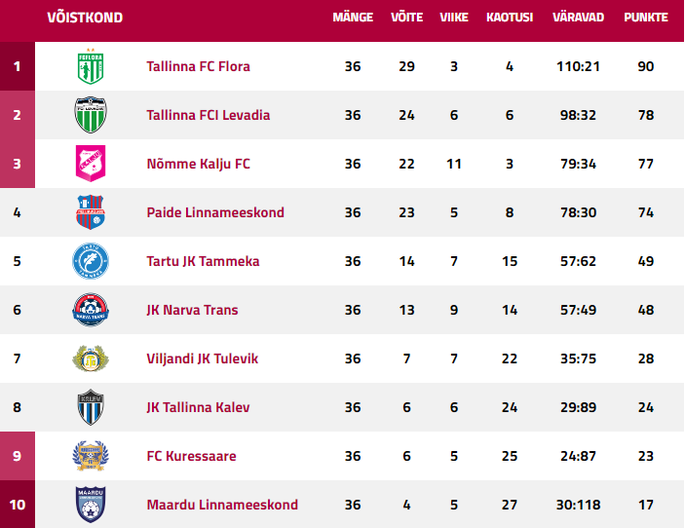Click the Maardu Linnameeskond shield logo
Screen dimensions: 685x528
(x=90, y=504)
